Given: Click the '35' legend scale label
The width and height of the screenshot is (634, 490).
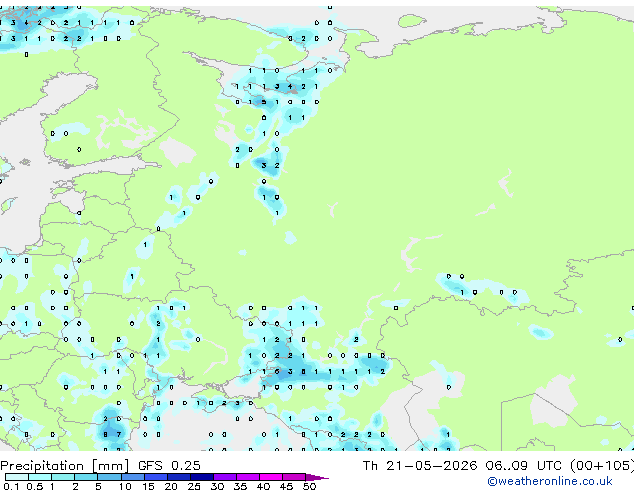Looking at the screenshot, I should 240,486.
